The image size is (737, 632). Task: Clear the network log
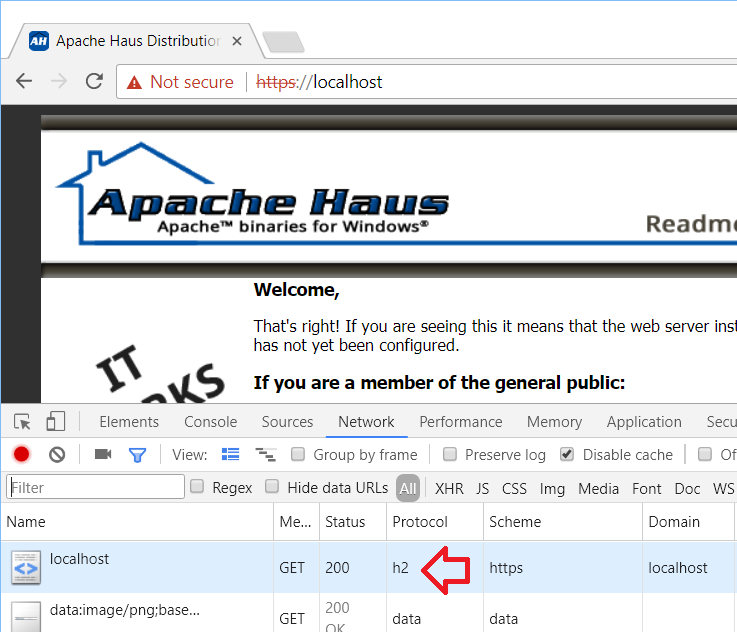(57, 454)
